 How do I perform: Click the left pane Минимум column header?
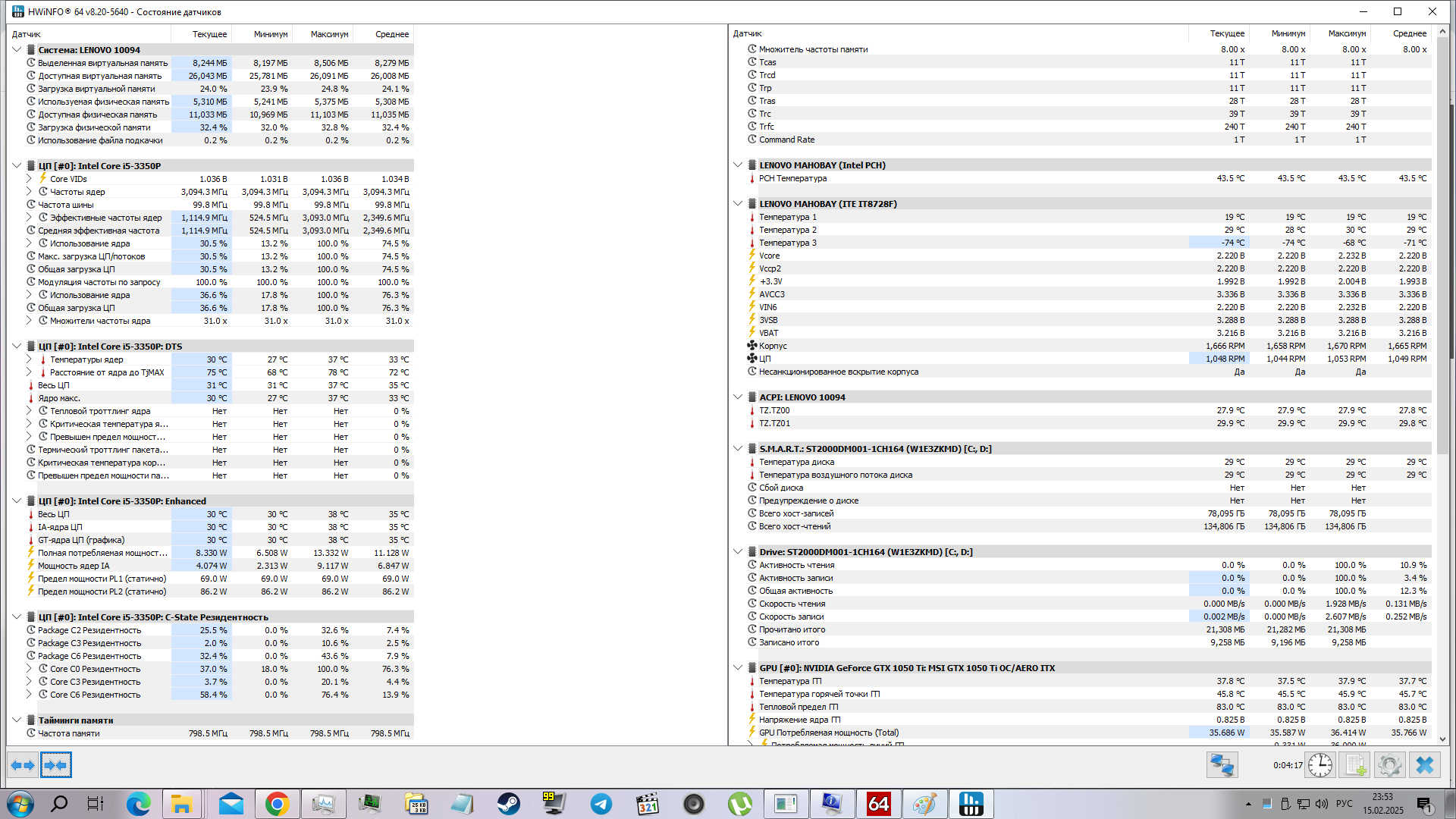pos(262,34)
